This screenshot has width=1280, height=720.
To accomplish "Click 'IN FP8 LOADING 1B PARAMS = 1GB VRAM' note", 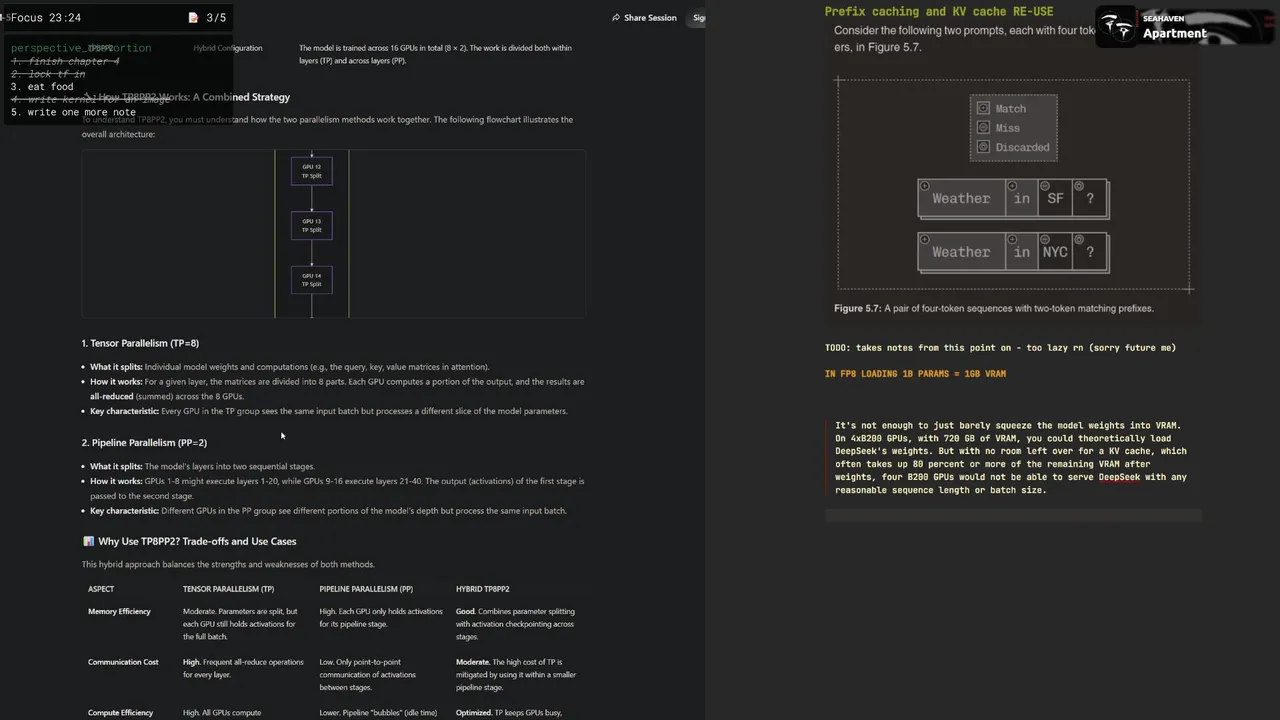I will [x=915, y=374].
